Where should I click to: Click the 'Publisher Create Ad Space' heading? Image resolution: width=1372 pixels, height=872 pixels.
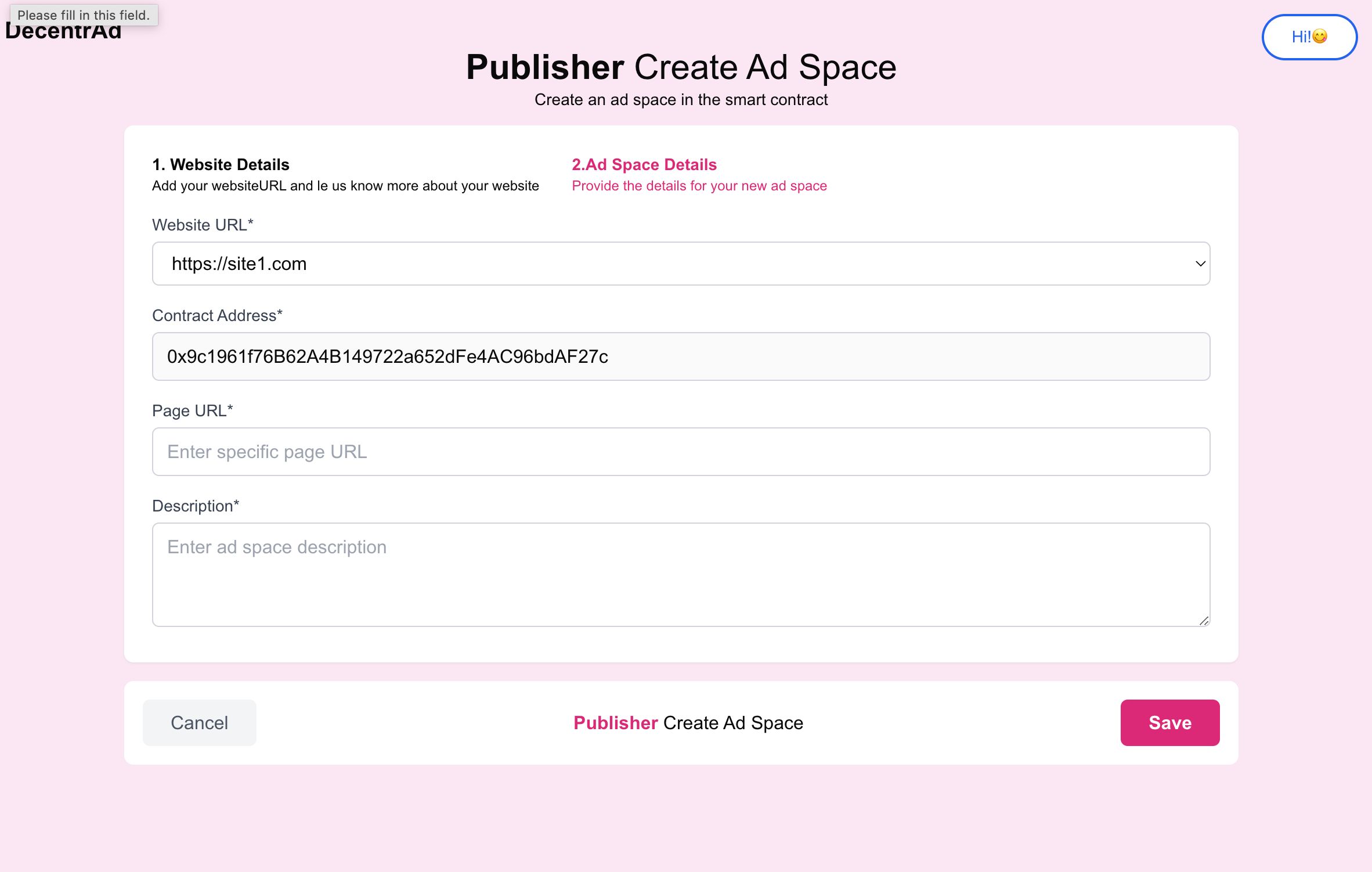tap(681, 67)
